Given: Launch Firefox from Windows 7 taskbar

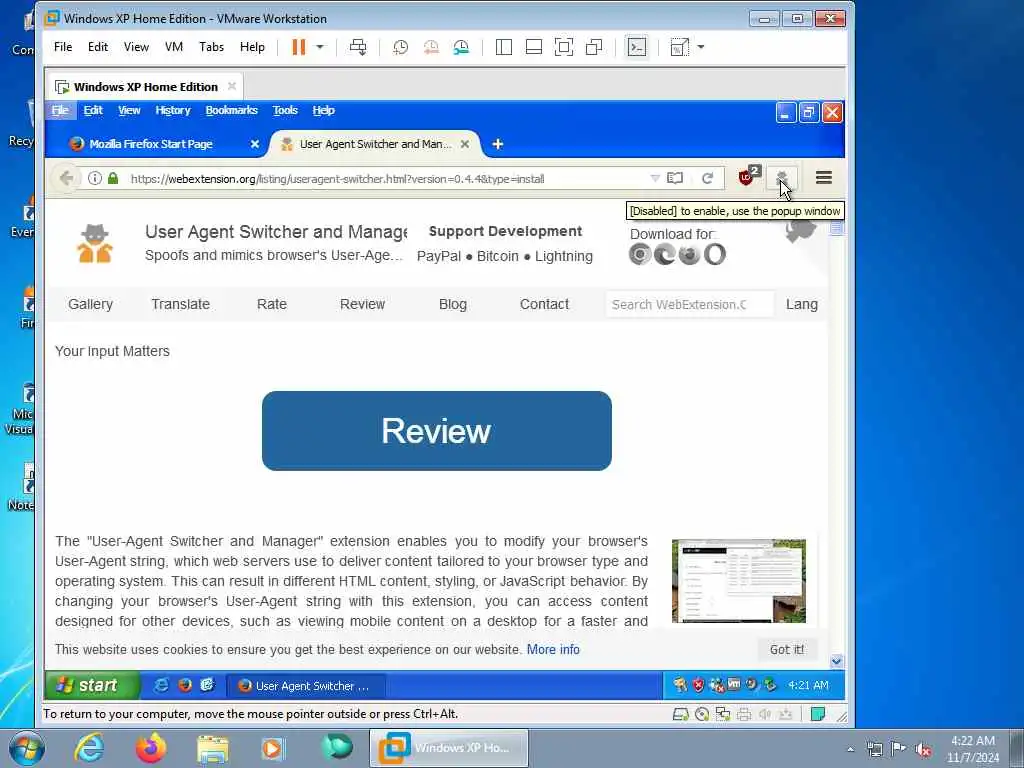Looking at the screenshot, I should point(150,748).
